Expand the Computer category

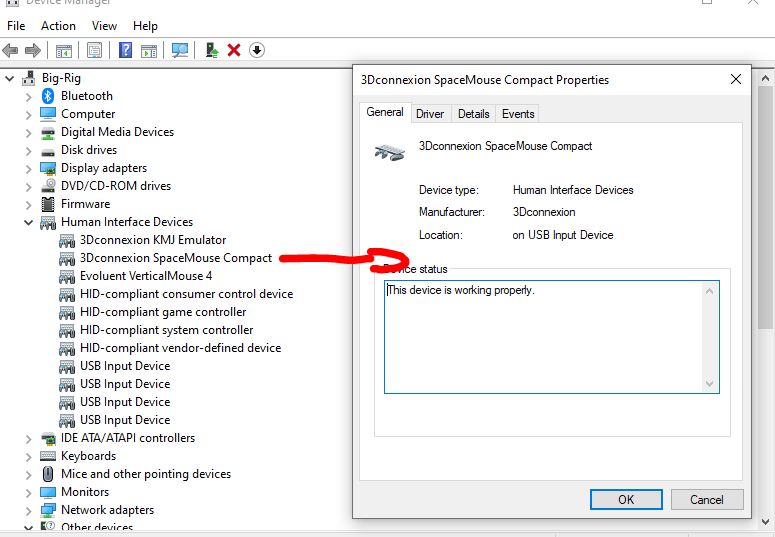(x=29, y=115)
